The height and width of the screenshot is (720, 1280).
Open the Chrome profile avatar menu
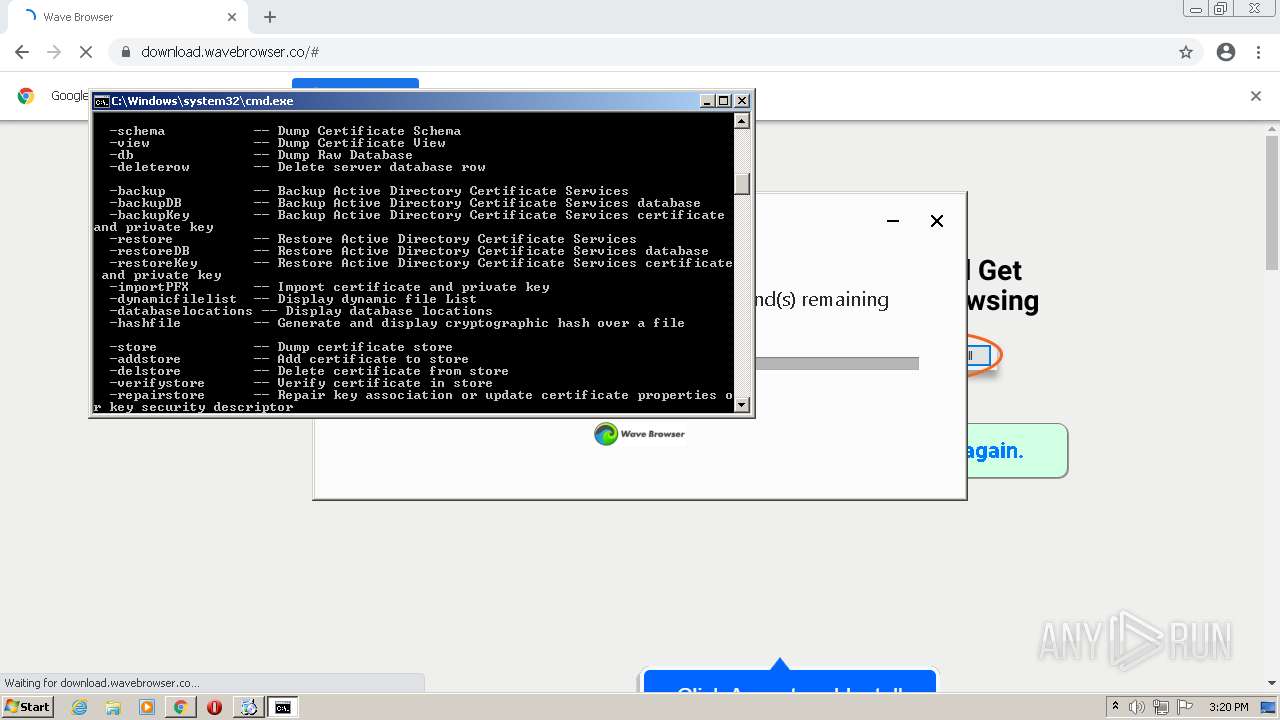[1226, 52]
